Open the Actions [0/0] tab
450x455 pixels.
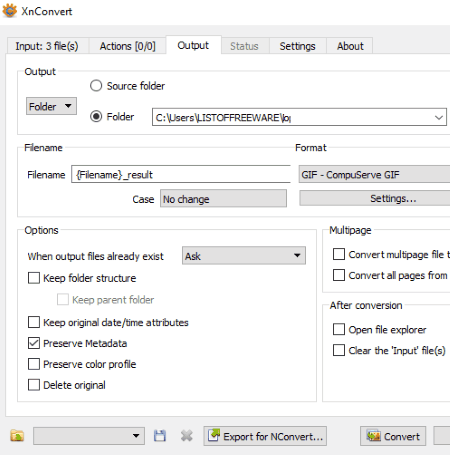coord(128,46)
